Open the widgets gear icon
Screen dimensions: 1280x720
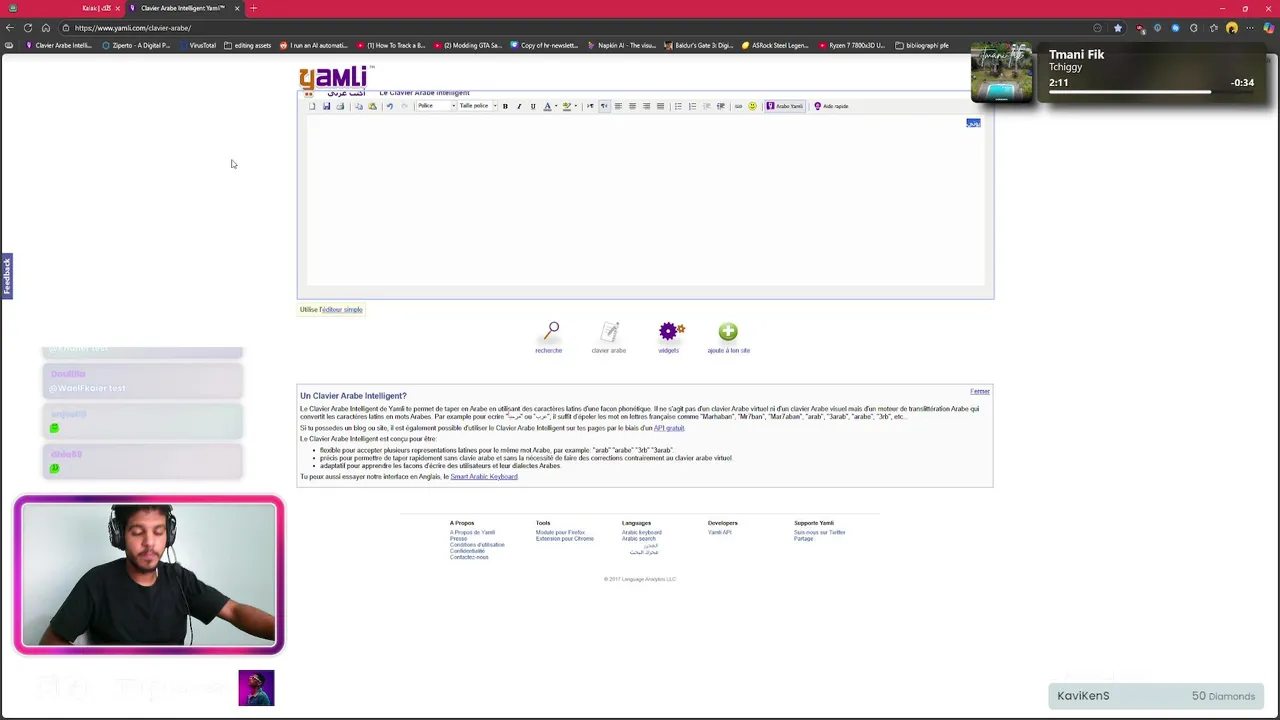pyautogui.click(x=671, y=331)
